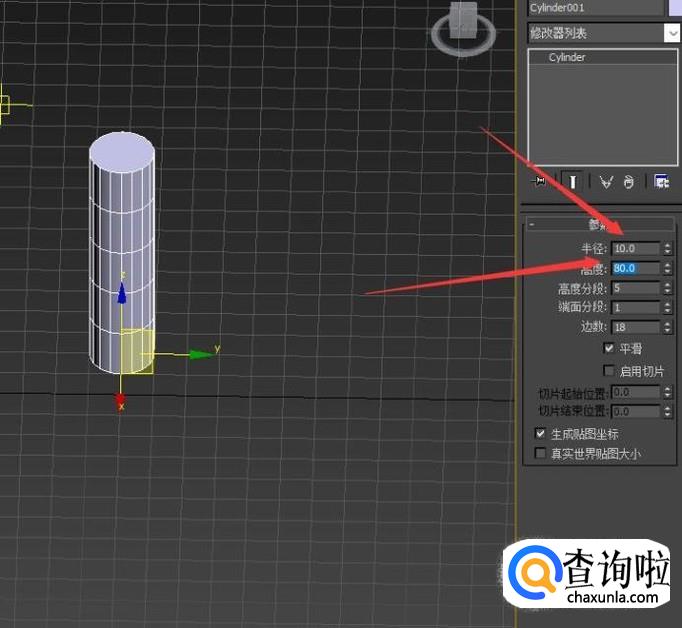Click the 端面分段: label text
Image resolution: width=682 pixels, height=628 pixels.
point(582,307)
